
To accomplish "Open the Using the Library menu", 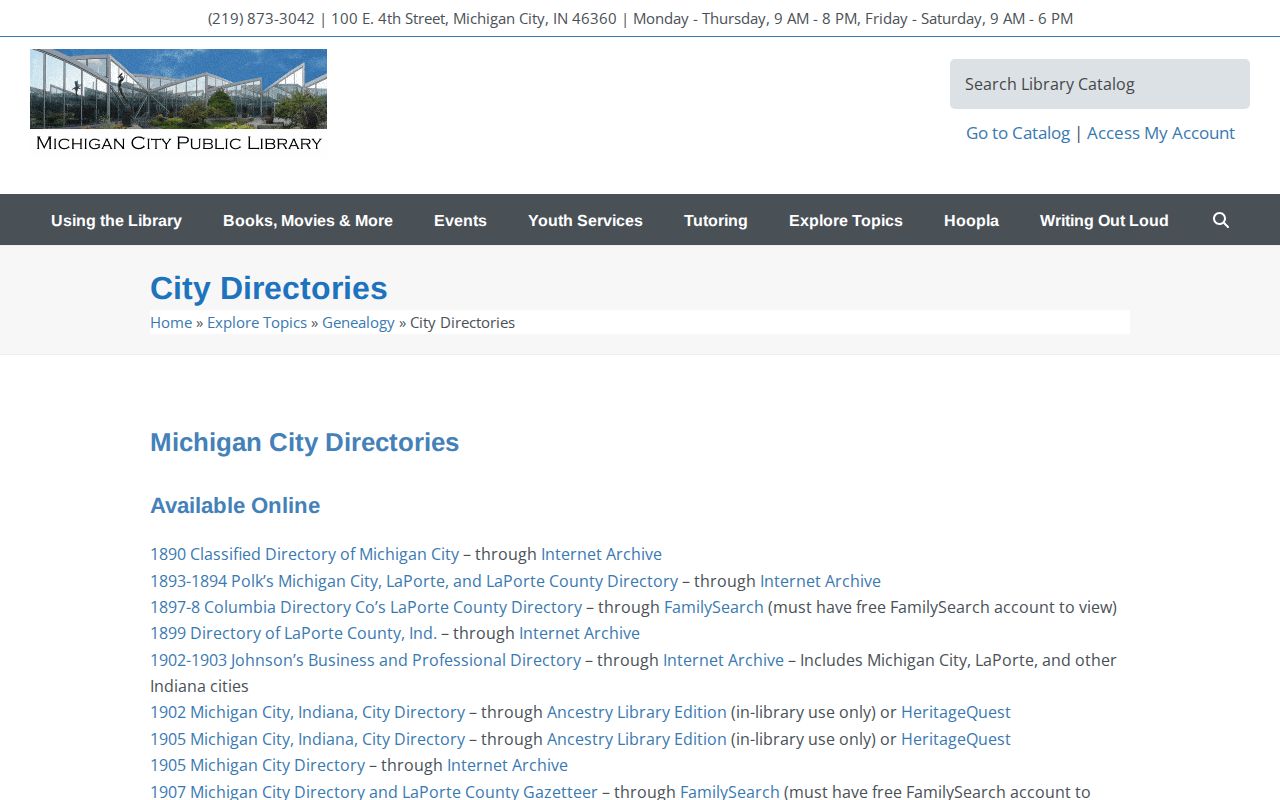I will [116, 220].
